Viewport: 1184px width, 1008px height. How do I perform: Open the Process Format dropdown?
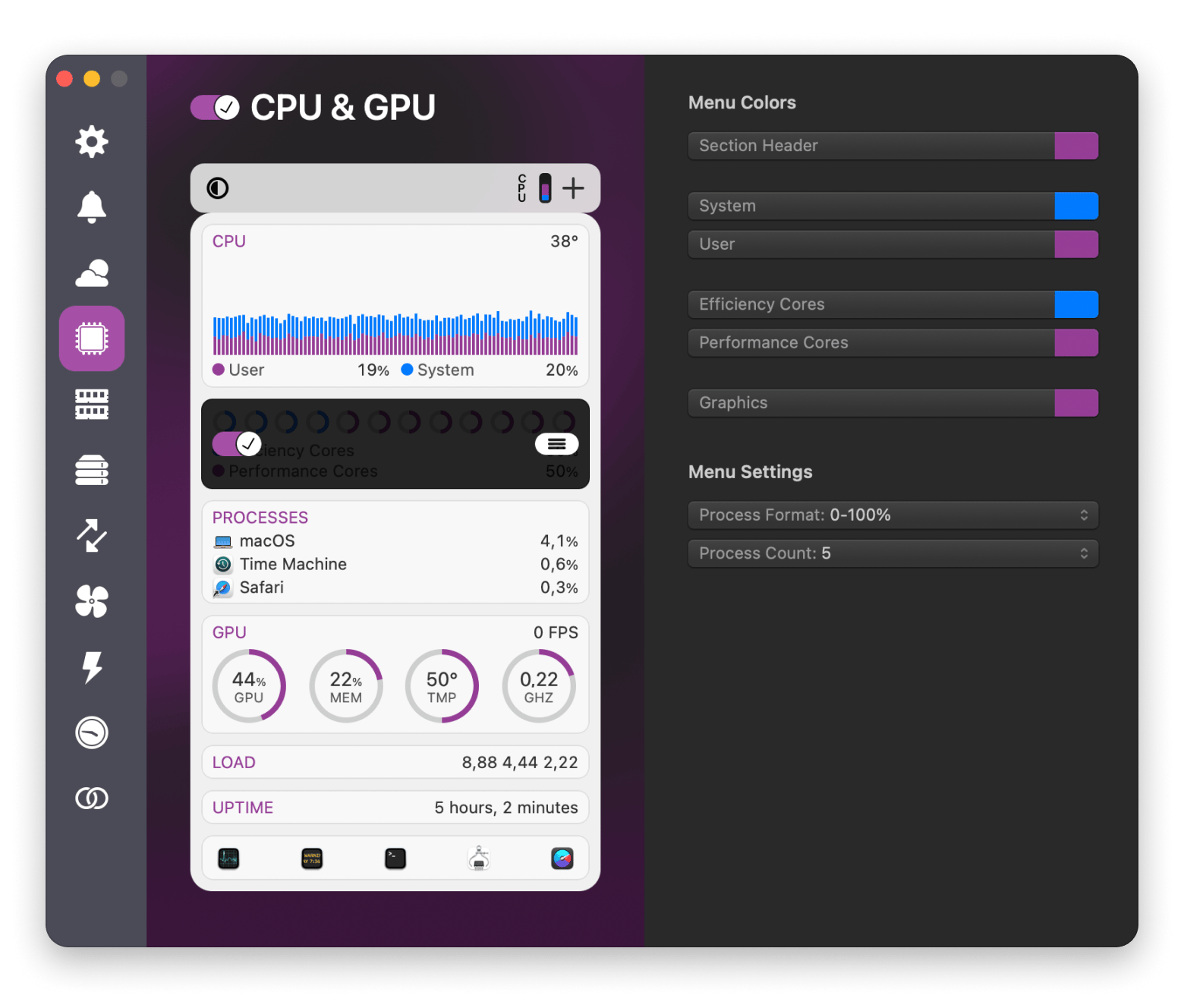(893, 515)
